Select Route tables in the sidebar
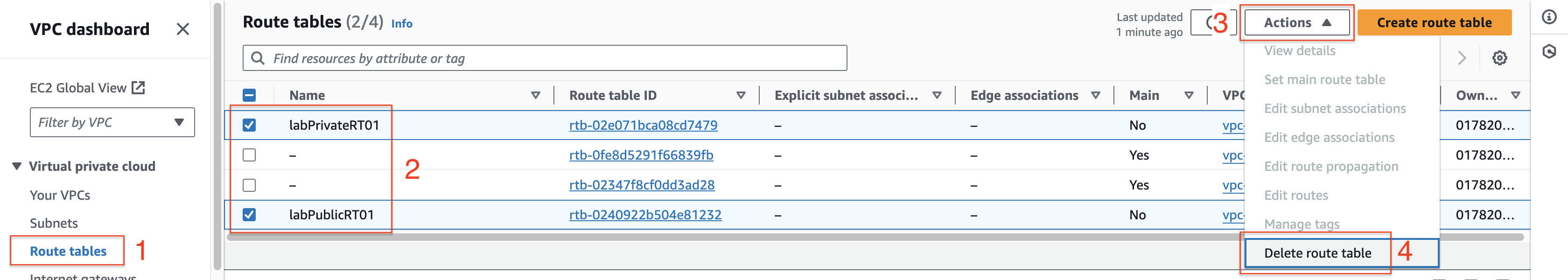The width and height of the screenshot is (1568, 280). tap(68, 251)
